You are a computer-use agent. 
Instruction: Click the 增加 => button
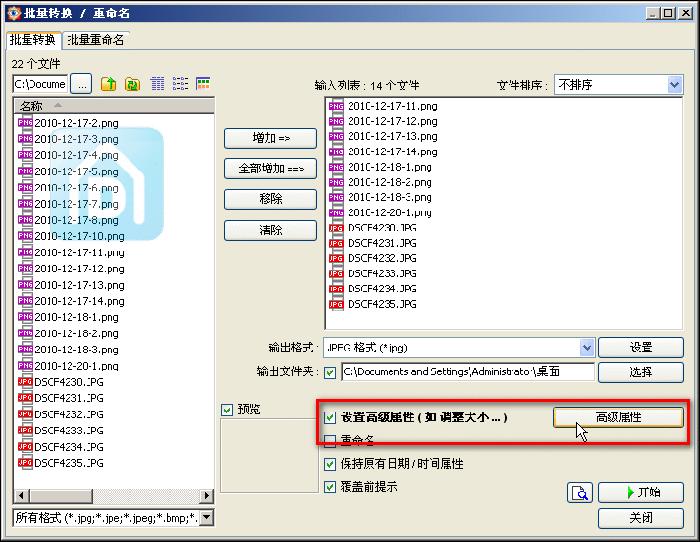271,138
